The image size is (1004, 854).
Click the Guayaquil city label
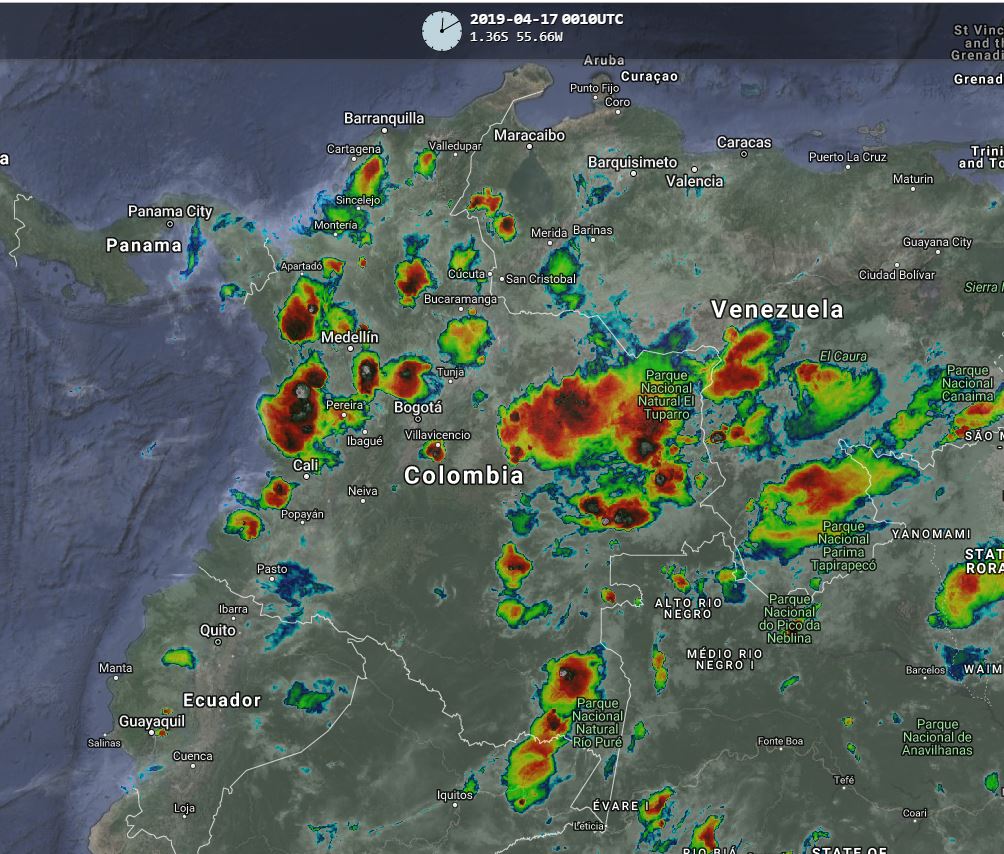(152, 721)
